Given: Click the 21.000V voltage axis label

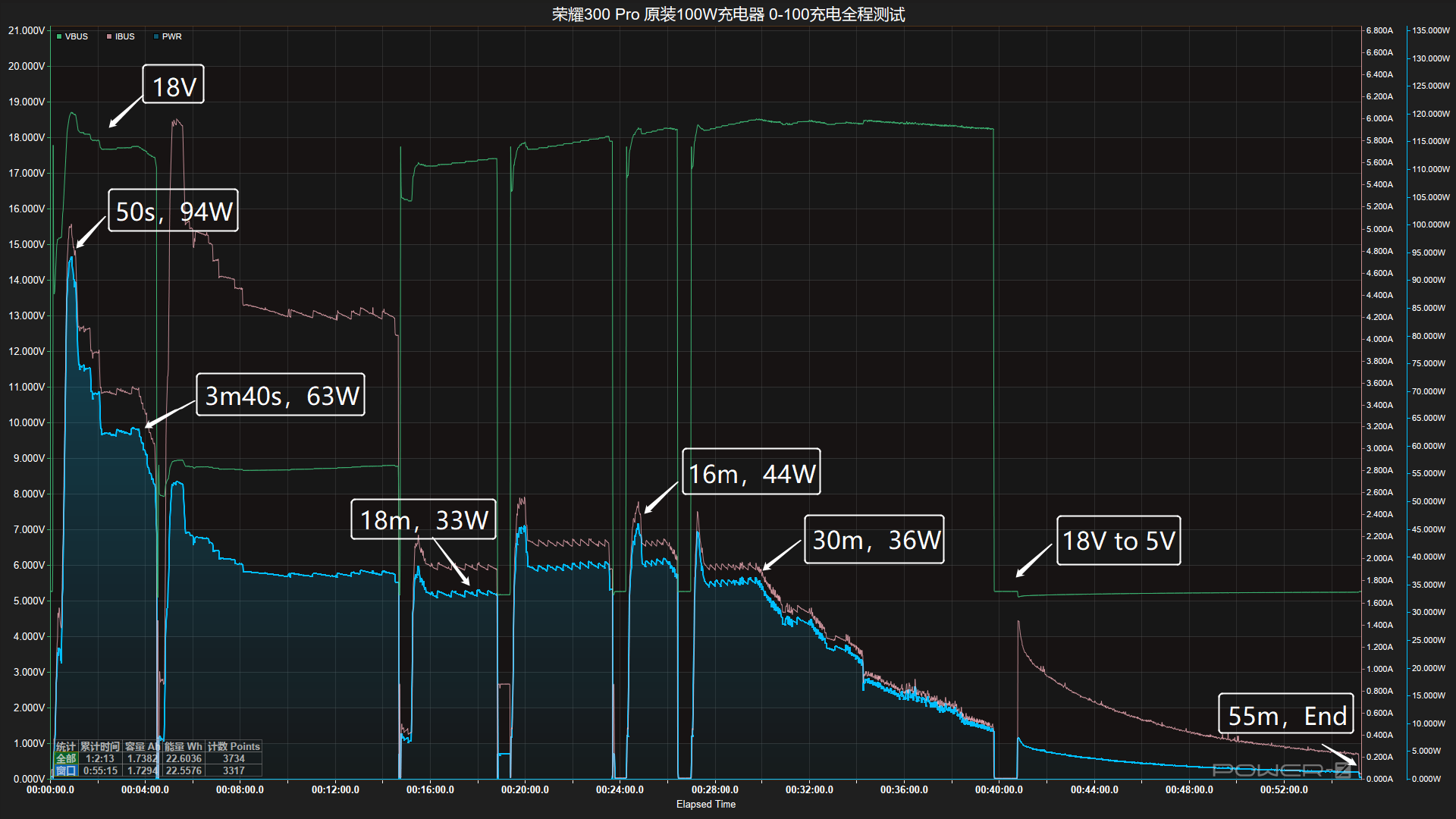Looking at the screenshot, I should point(27,30).
